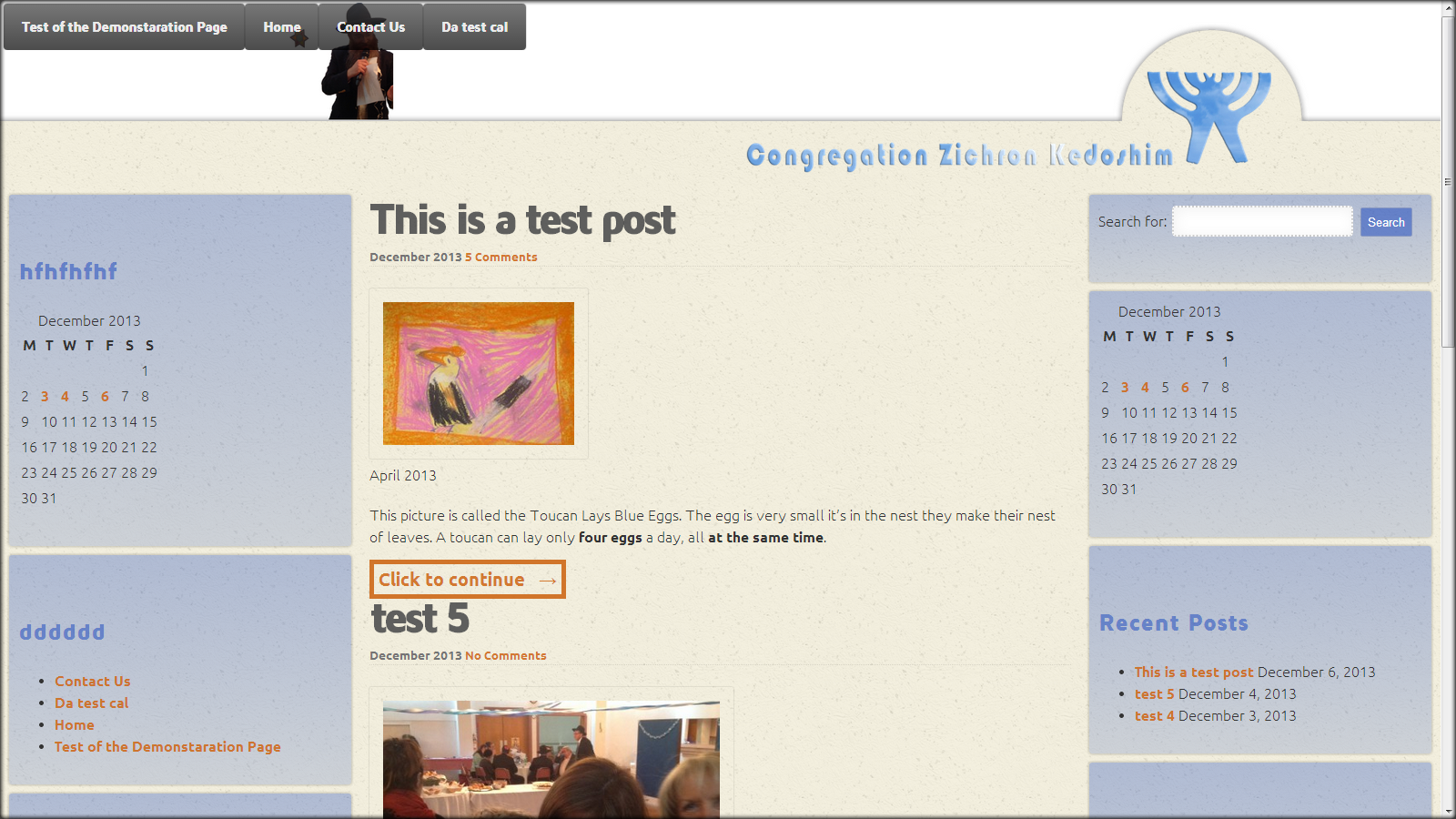Click the menorah logo icon
This screenshot has height=819, width=1456.
click(1209, 116)
